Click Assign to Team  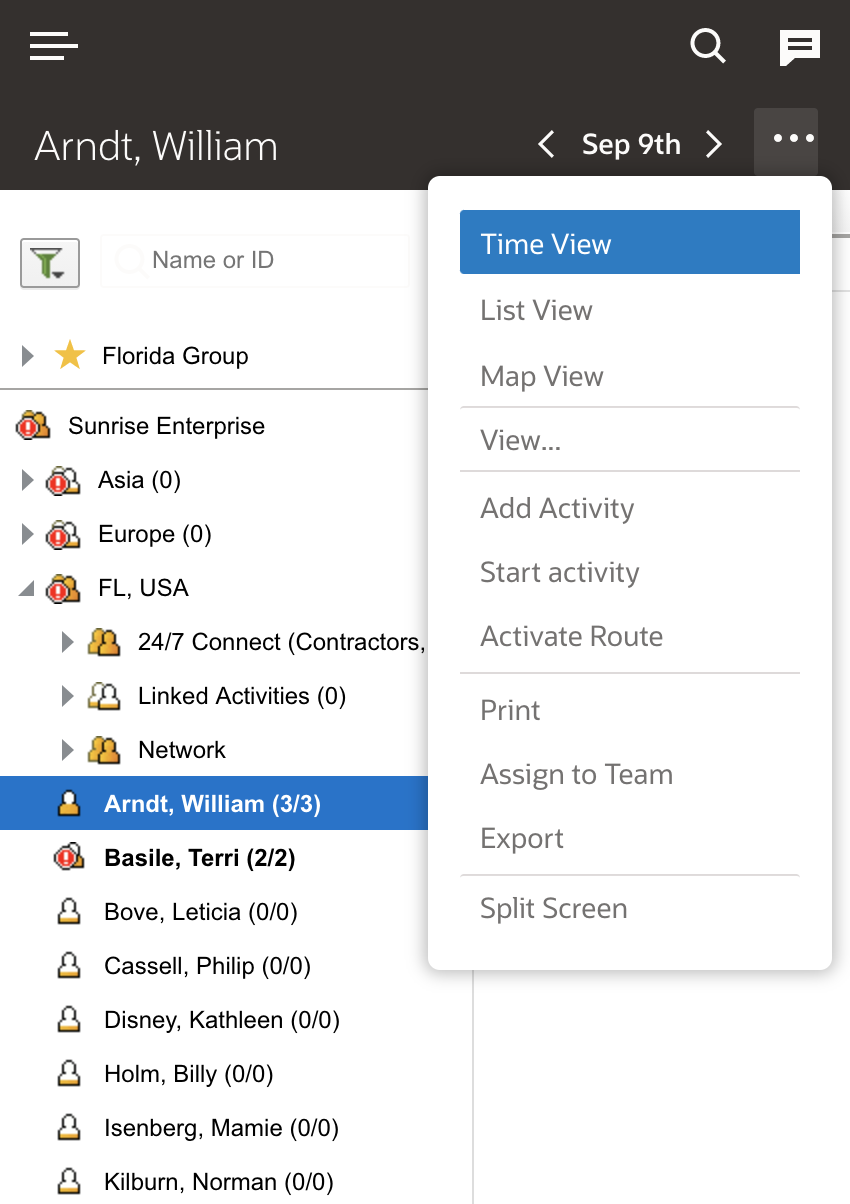(576, 773)
